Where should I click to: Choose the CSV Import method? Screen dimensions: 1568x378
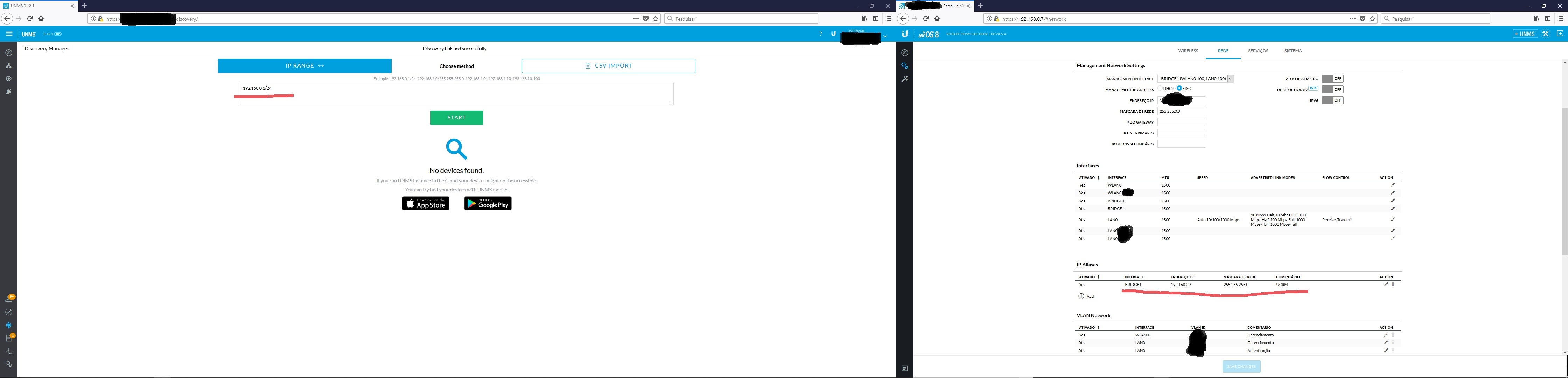608,66
